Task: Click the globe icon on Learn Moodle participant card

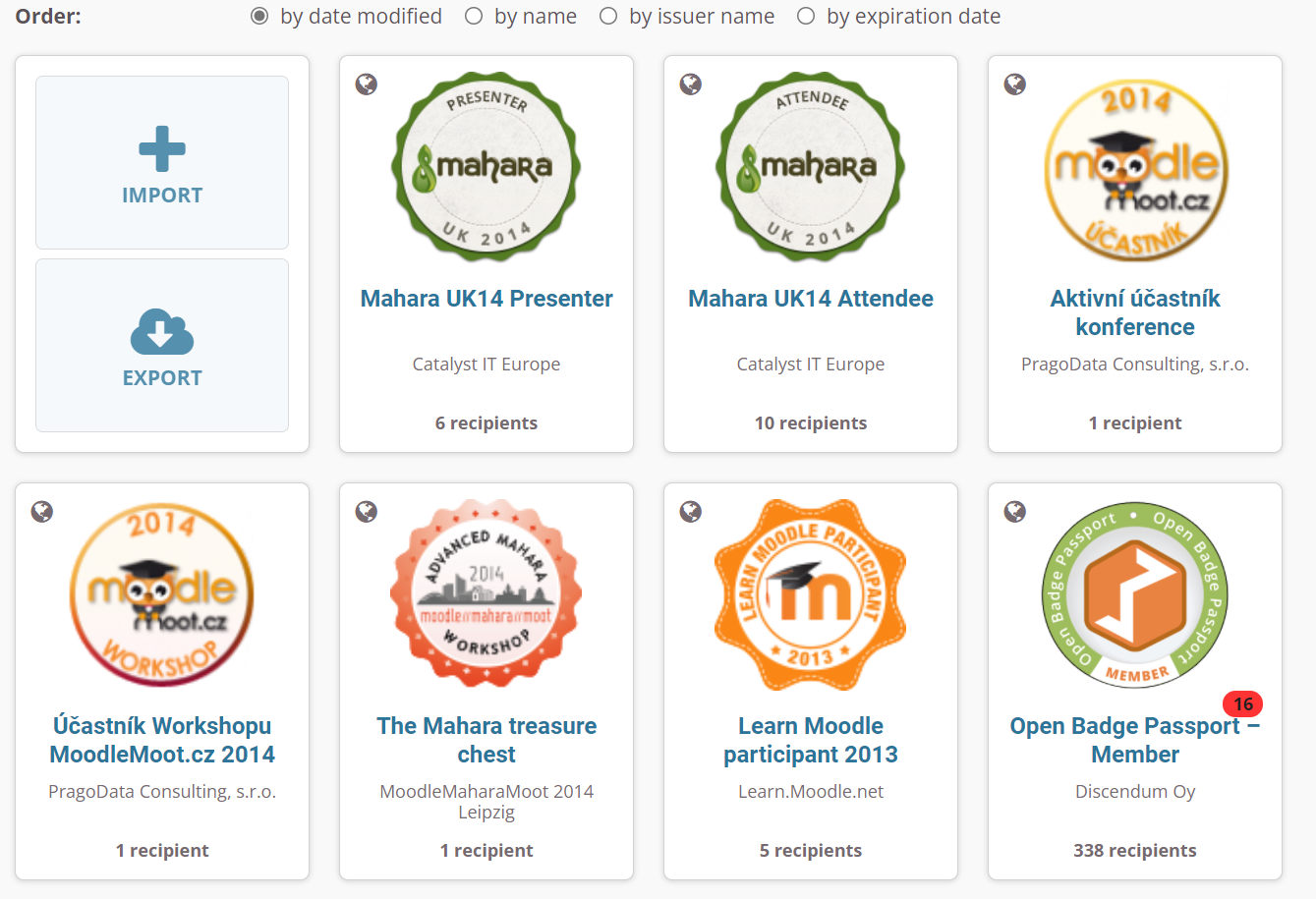Action: click(690, 512)
